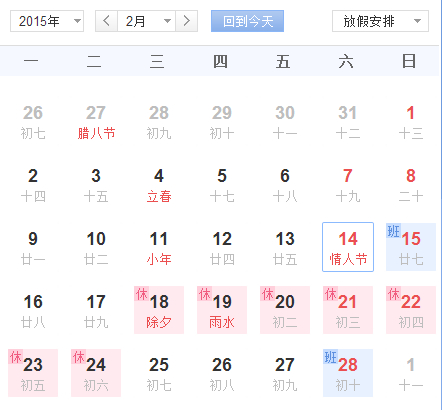Image resolution: width=442 pixels, height=410 pixels.
Task: Select February 14 情人节
Action: pos(348,247)
